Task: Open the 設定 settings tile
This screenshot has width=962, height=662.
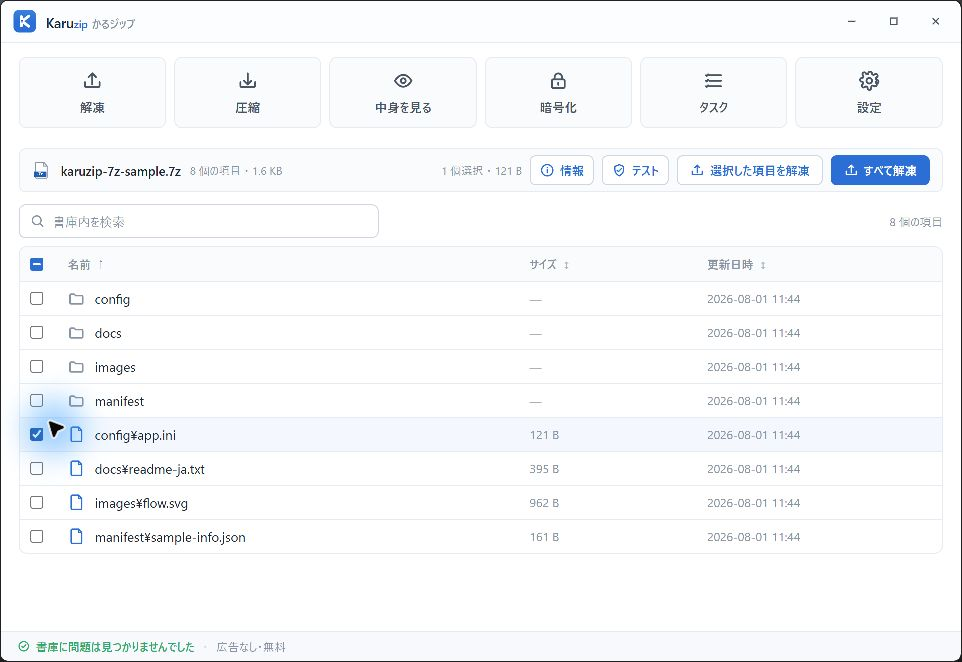Action: pos(869,93)
